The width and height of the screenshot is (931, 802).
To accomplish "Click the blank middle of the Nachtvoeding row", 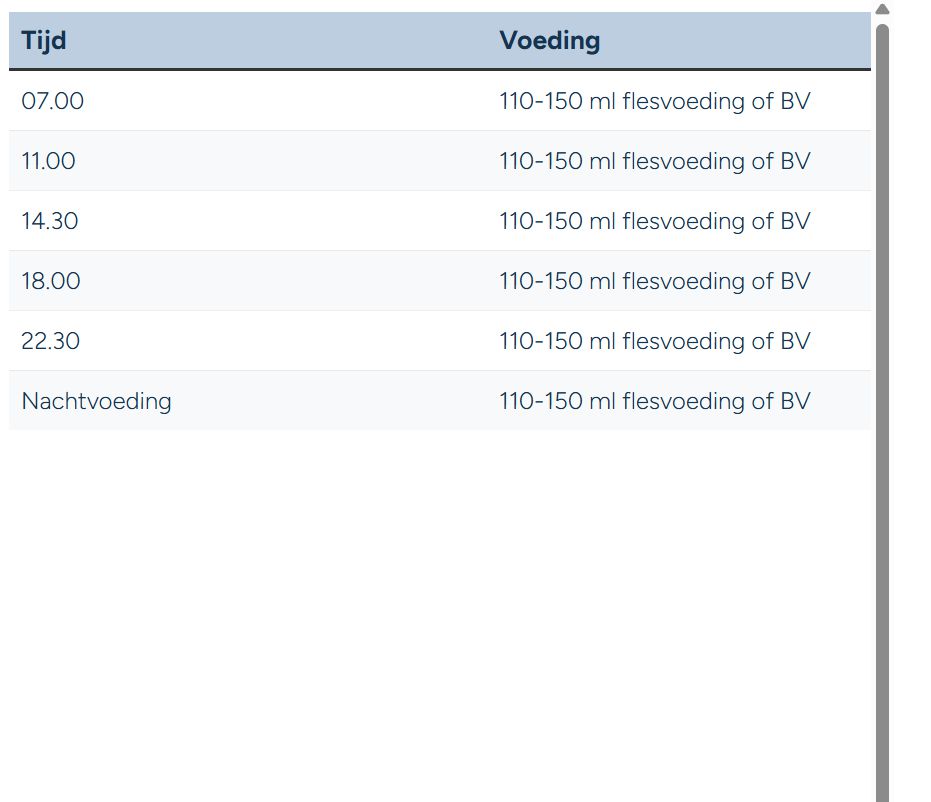I will (x=332, y=401).
